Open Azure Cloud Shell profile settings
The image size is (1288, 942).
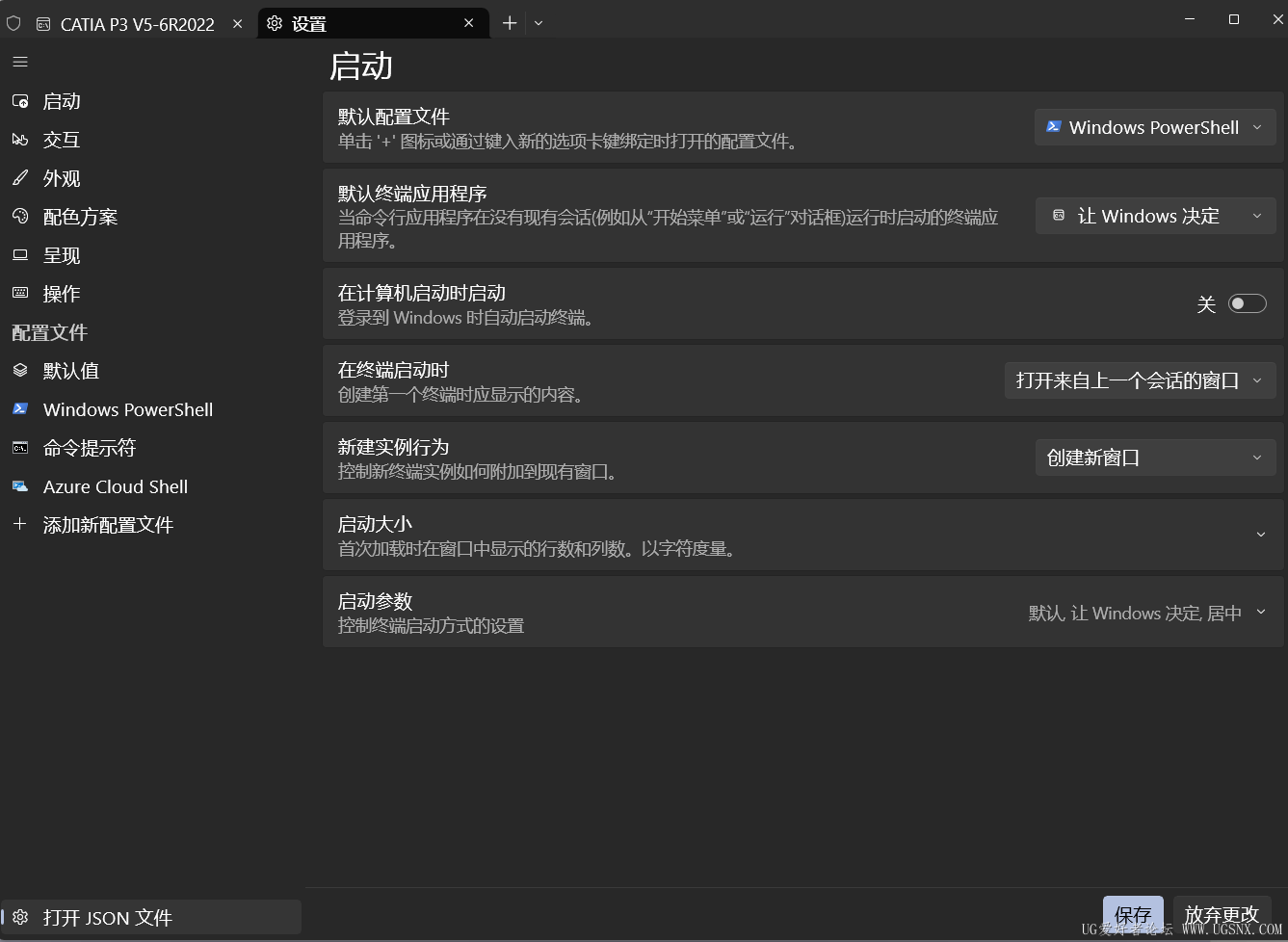pos(116,486)
